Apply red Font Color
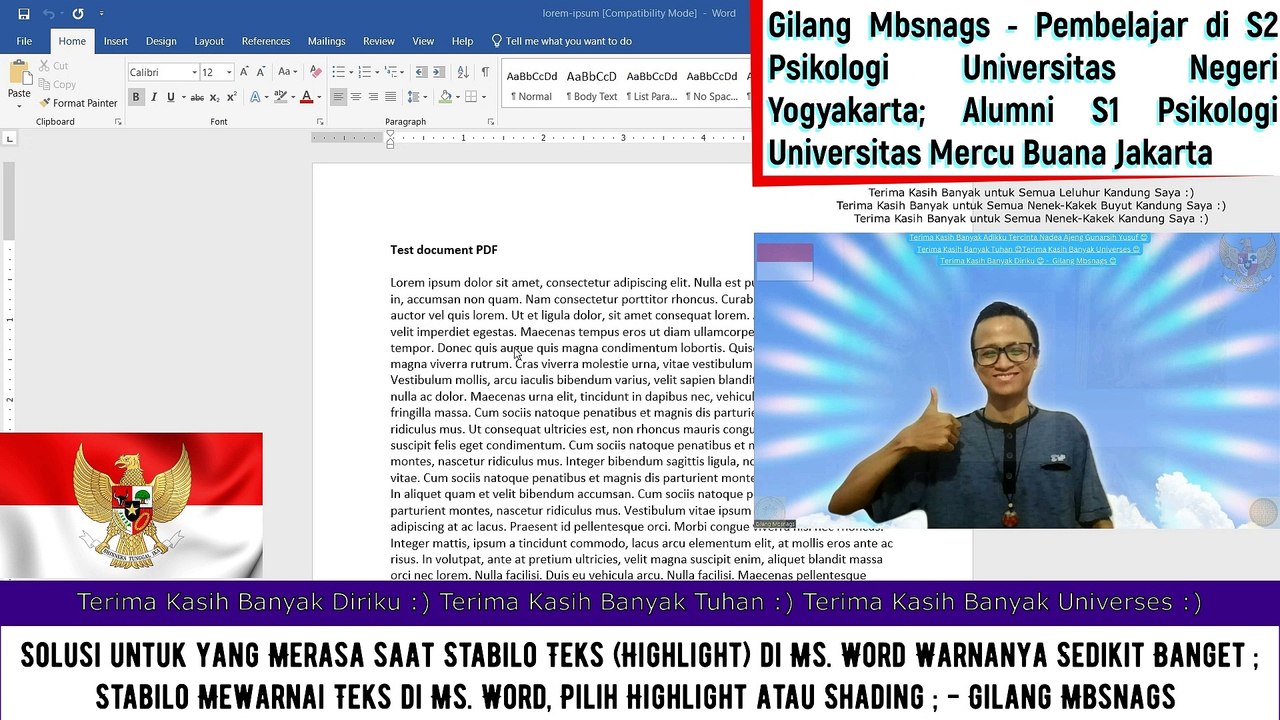Viewport: 1280px width, 720px height. tap(306, 97)
